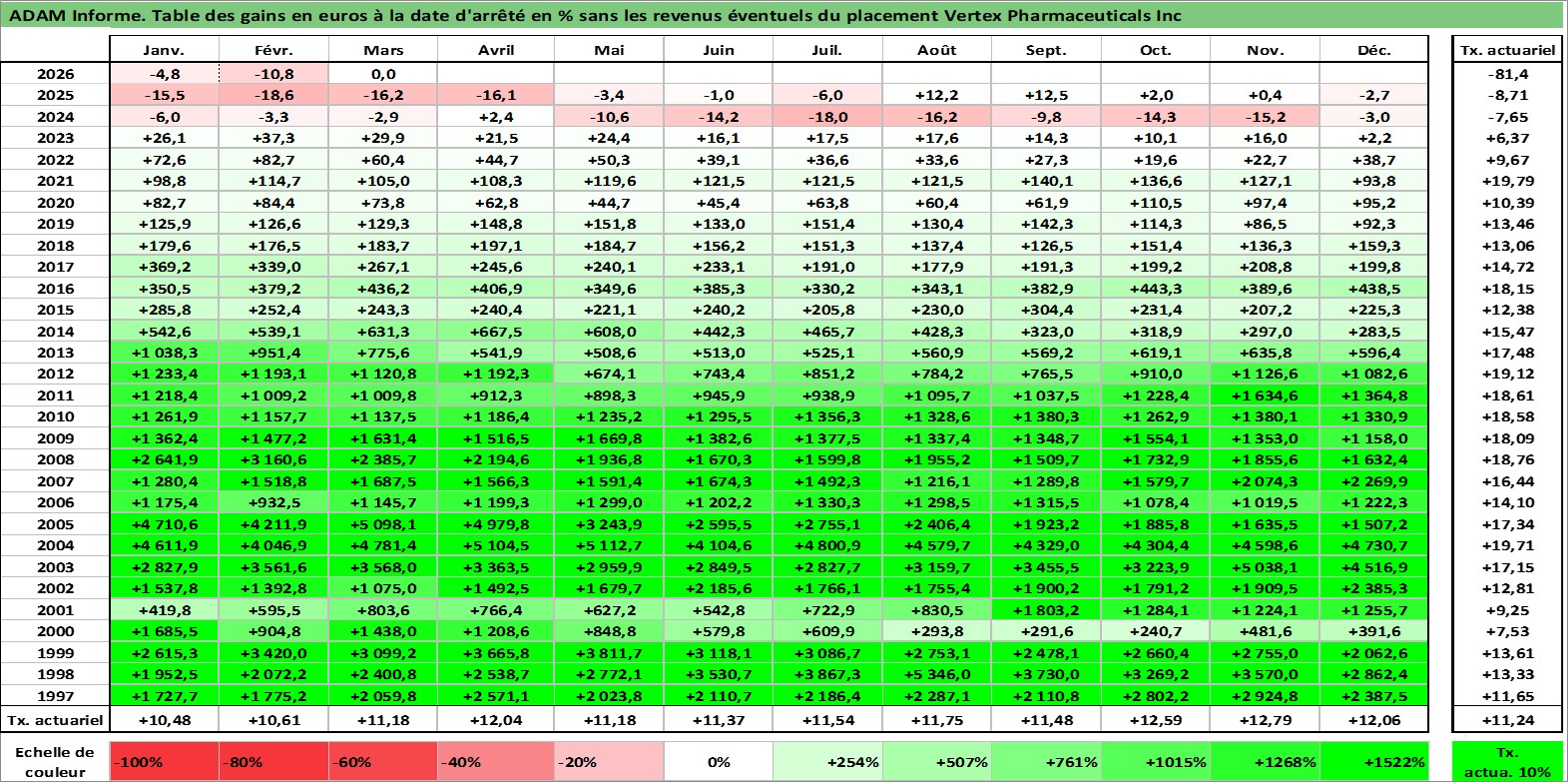
Task: Click the -20% pink legend swatch
Action: [609, 761]
